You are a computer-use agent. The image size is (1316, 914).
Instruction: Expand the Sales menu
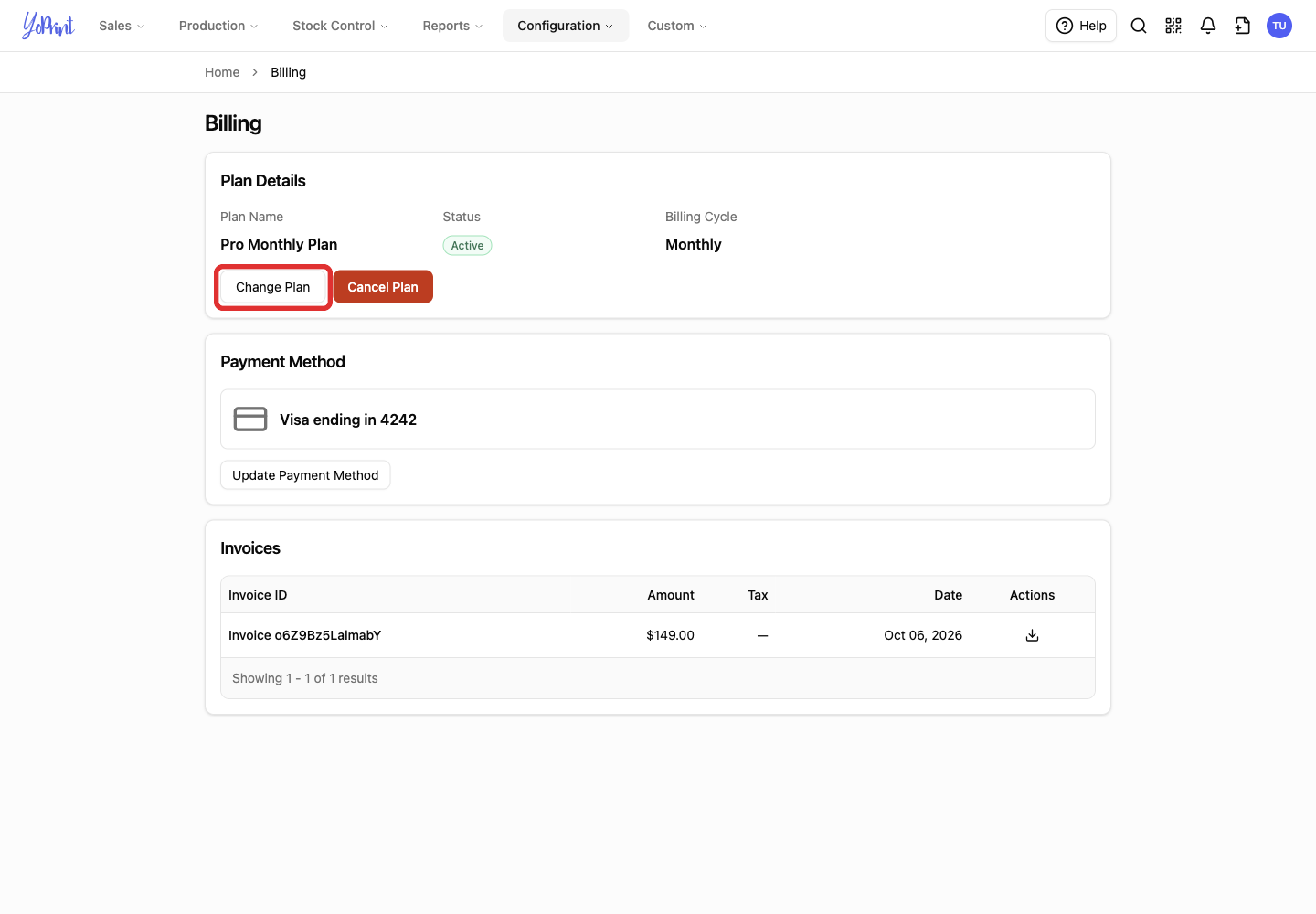click(122, 26)
